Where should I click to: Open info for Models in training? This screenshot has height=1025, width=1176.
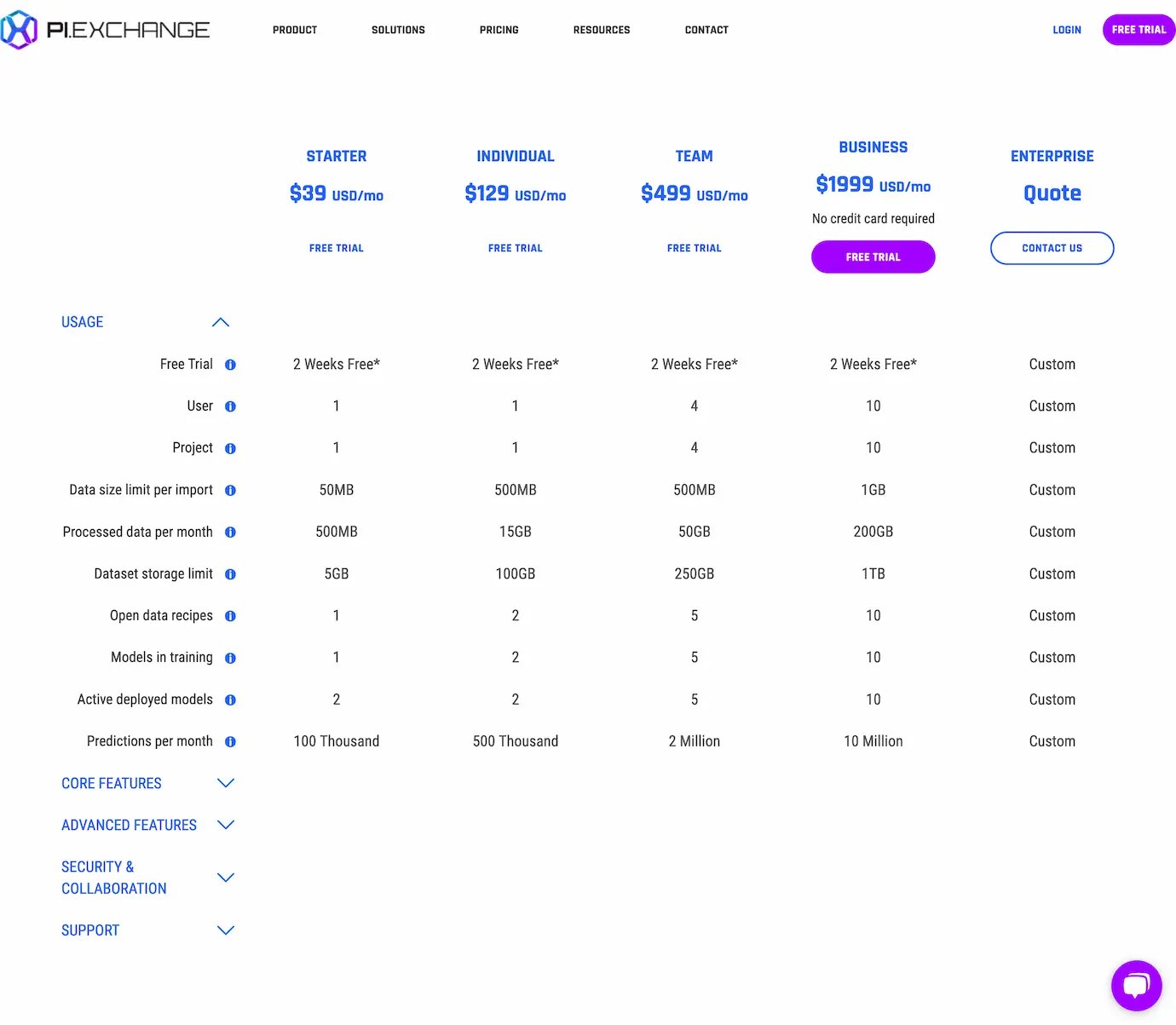(230, 657)
